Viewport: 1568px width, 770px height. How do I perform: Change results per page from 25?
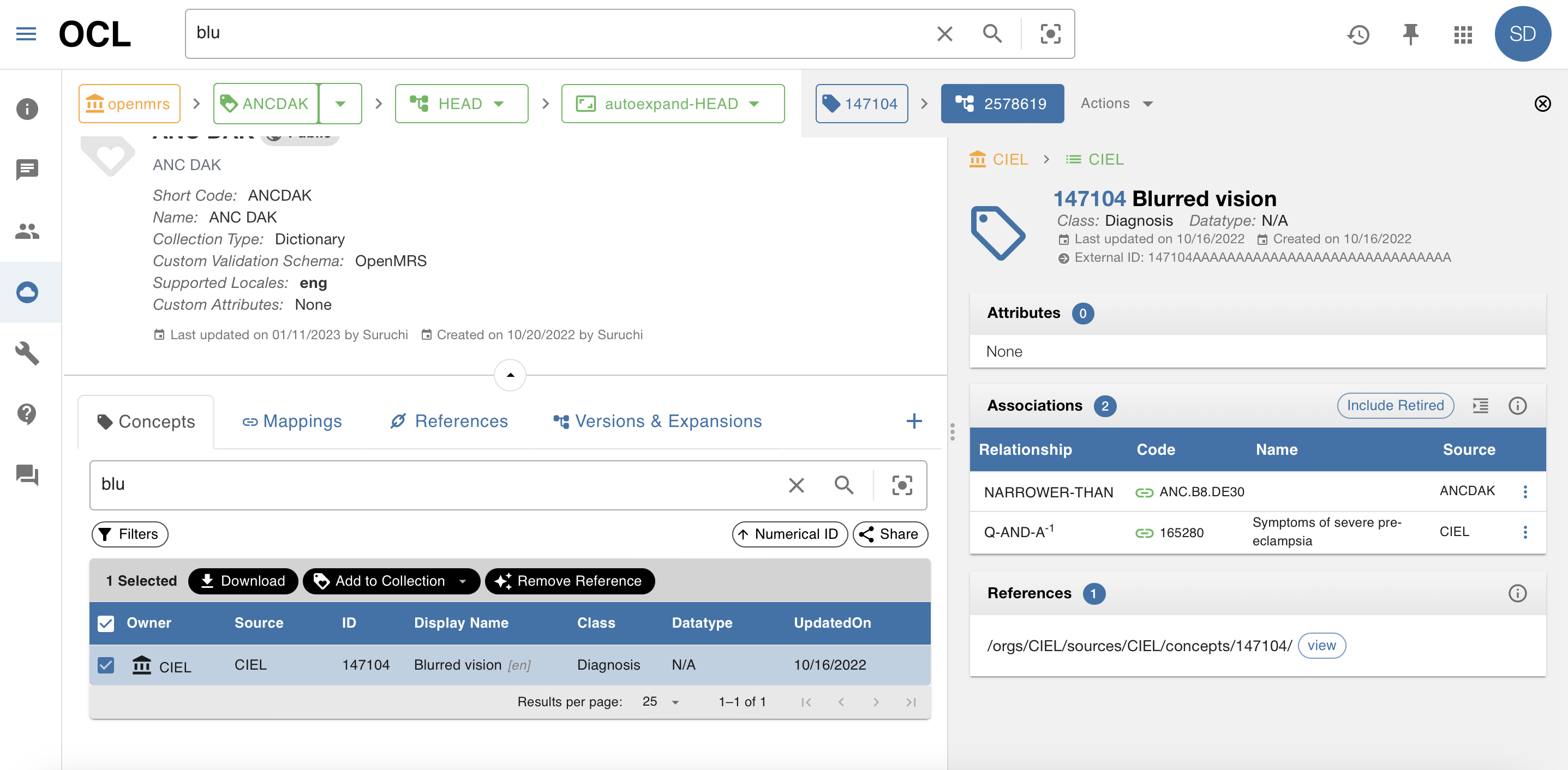pos(659,701)
